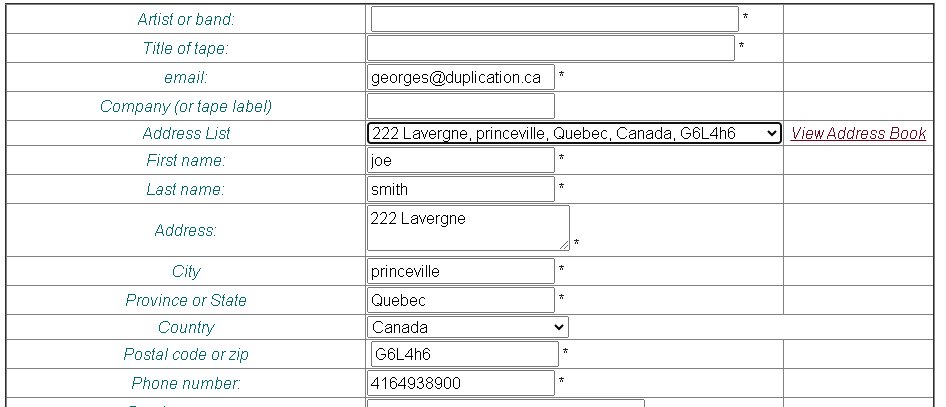Viewport: 946px width, 407px height.
Task: Focus the Phone number input field
Action: (x=460, y=383)
